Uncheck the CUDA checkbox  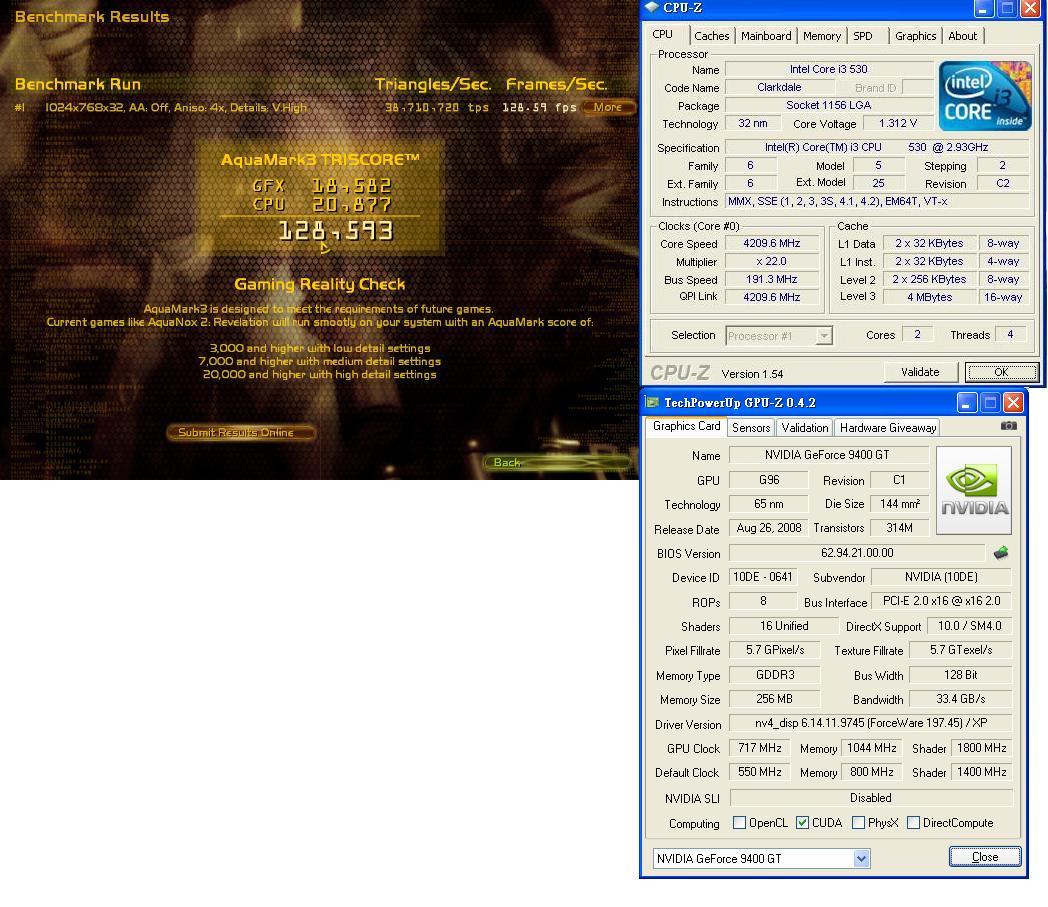(803, 823)
